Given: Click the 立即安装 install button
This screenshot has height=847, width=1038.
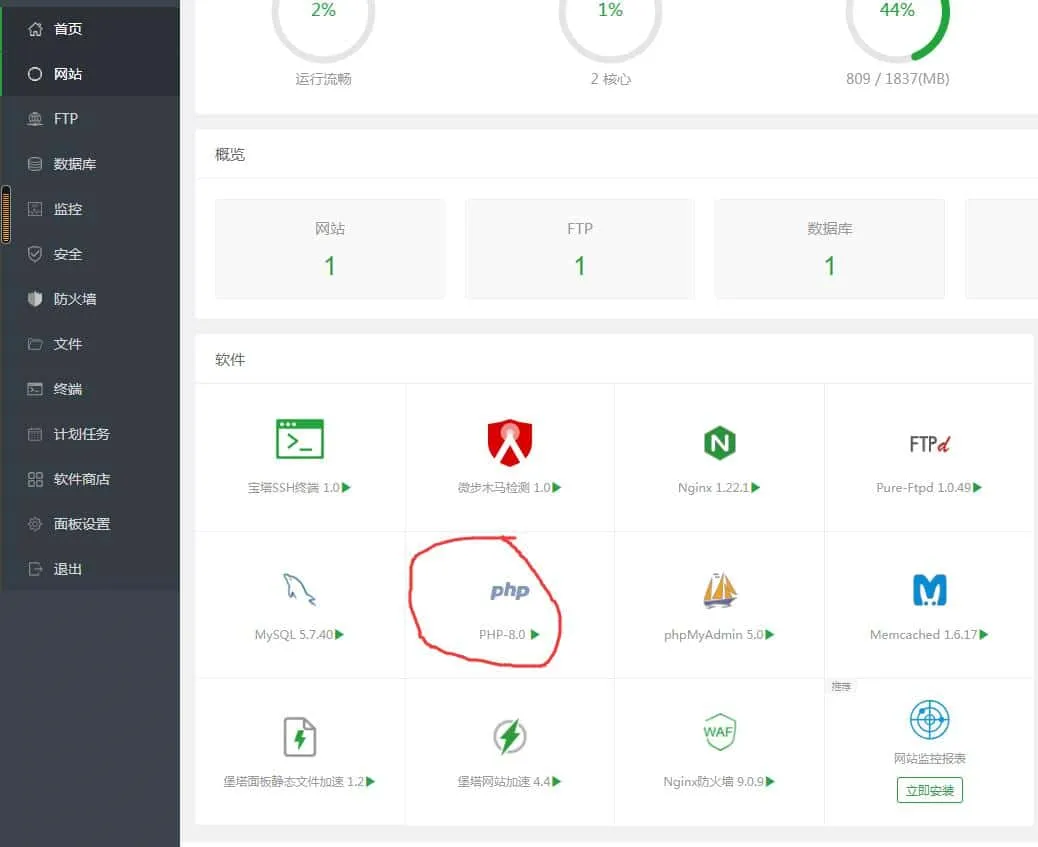Looking at the screenshot, I should [x=929, y=790].
